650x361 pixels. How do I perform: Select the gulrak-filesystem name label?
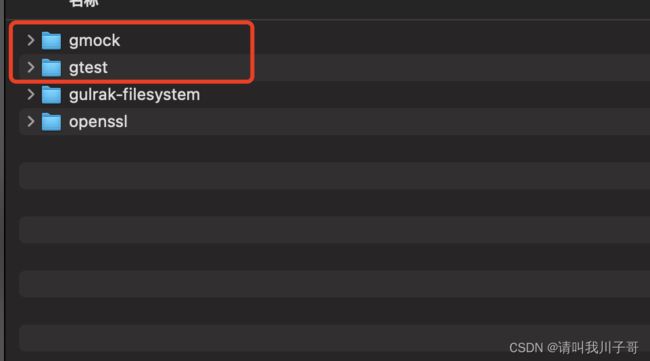tap(134, 95)
